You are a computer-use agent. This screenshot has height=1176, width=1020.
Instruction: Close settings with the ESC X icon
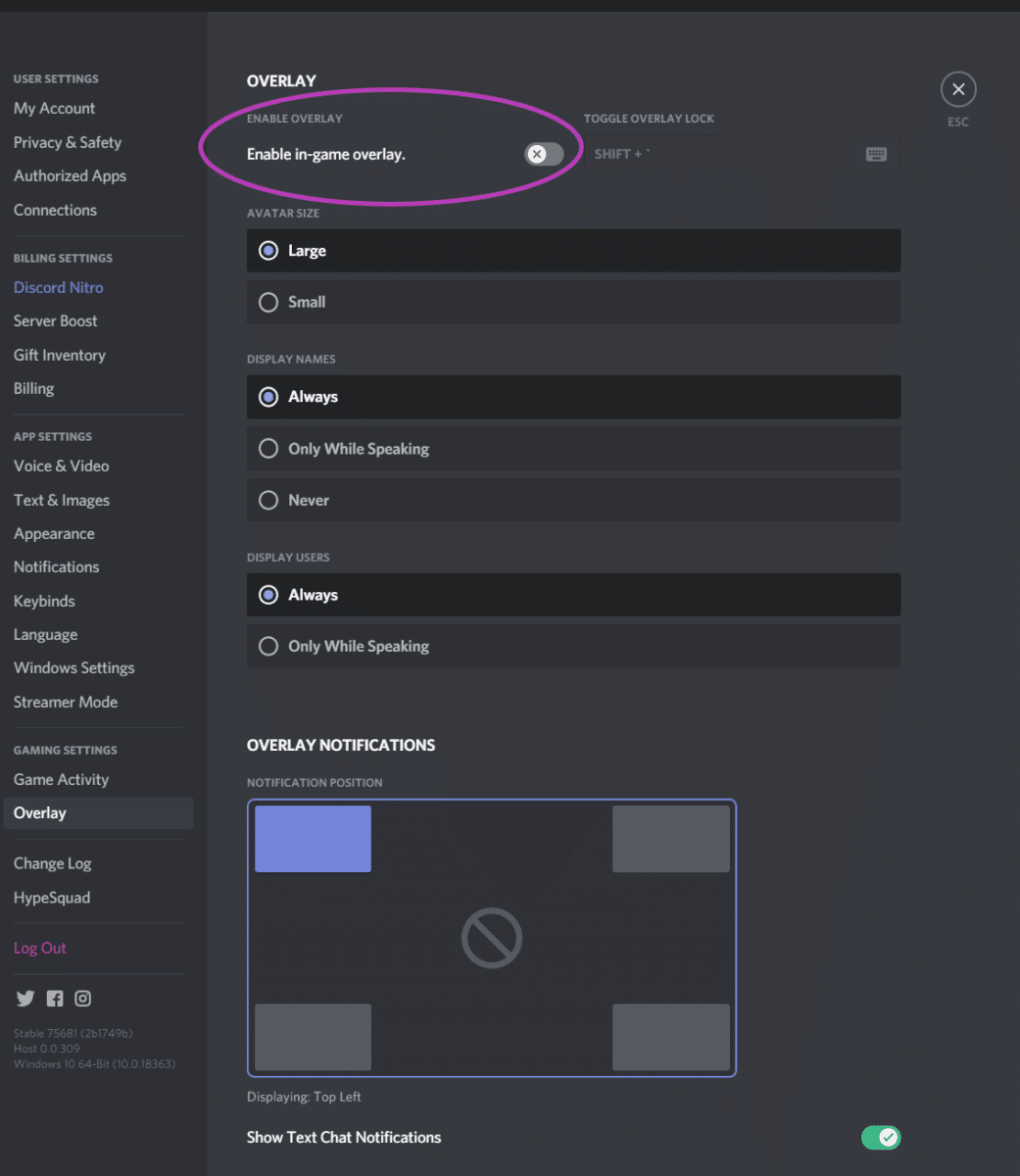[x=957, y=90]
